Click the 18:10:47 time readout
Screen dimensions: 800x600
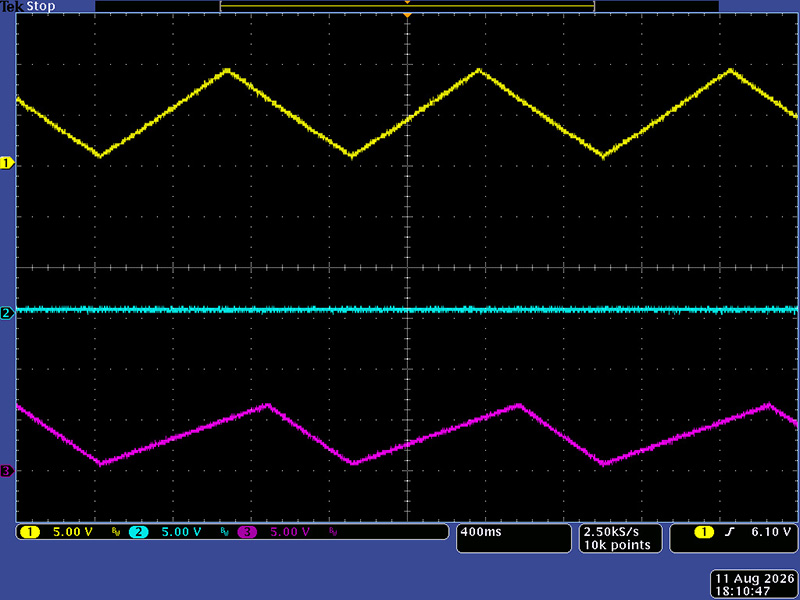tap(742, 591)
